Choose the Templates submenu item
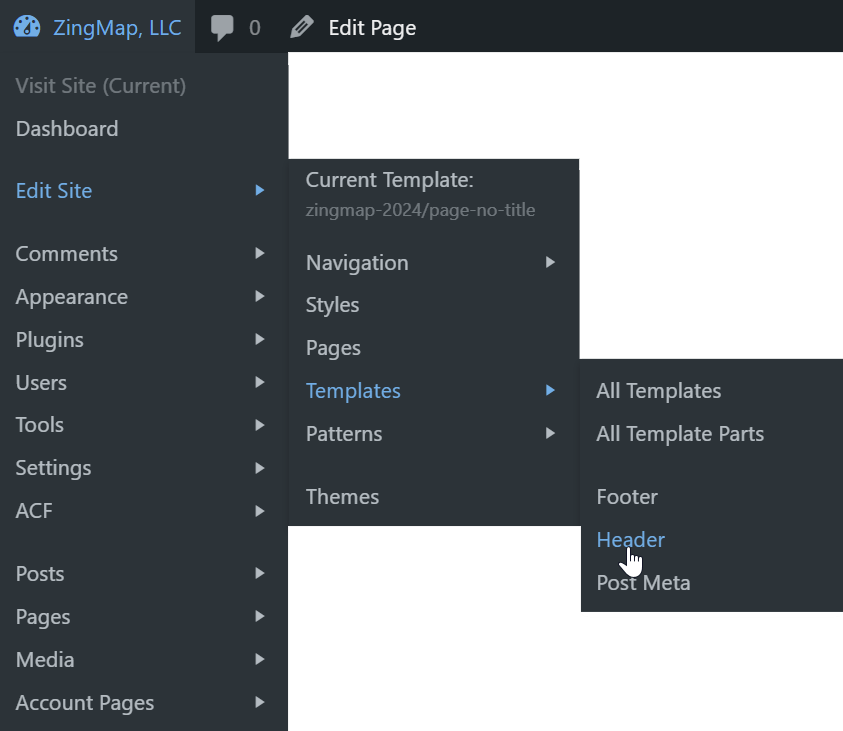This screenshot has height=731, width=843. click(x=353, y=391)
